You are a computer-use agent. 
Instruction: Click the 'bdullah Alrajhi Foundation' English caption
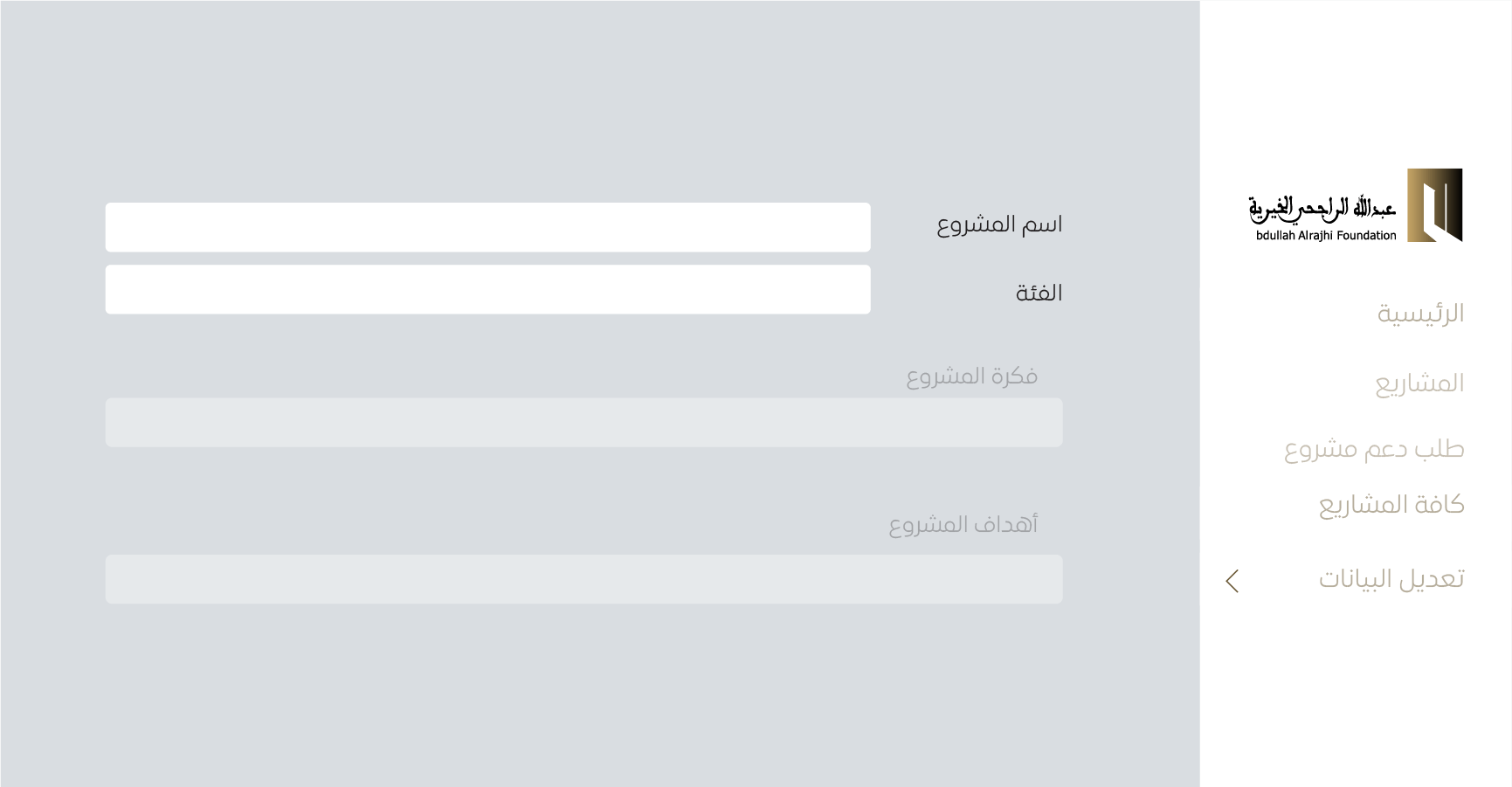tap(1326, 235)
